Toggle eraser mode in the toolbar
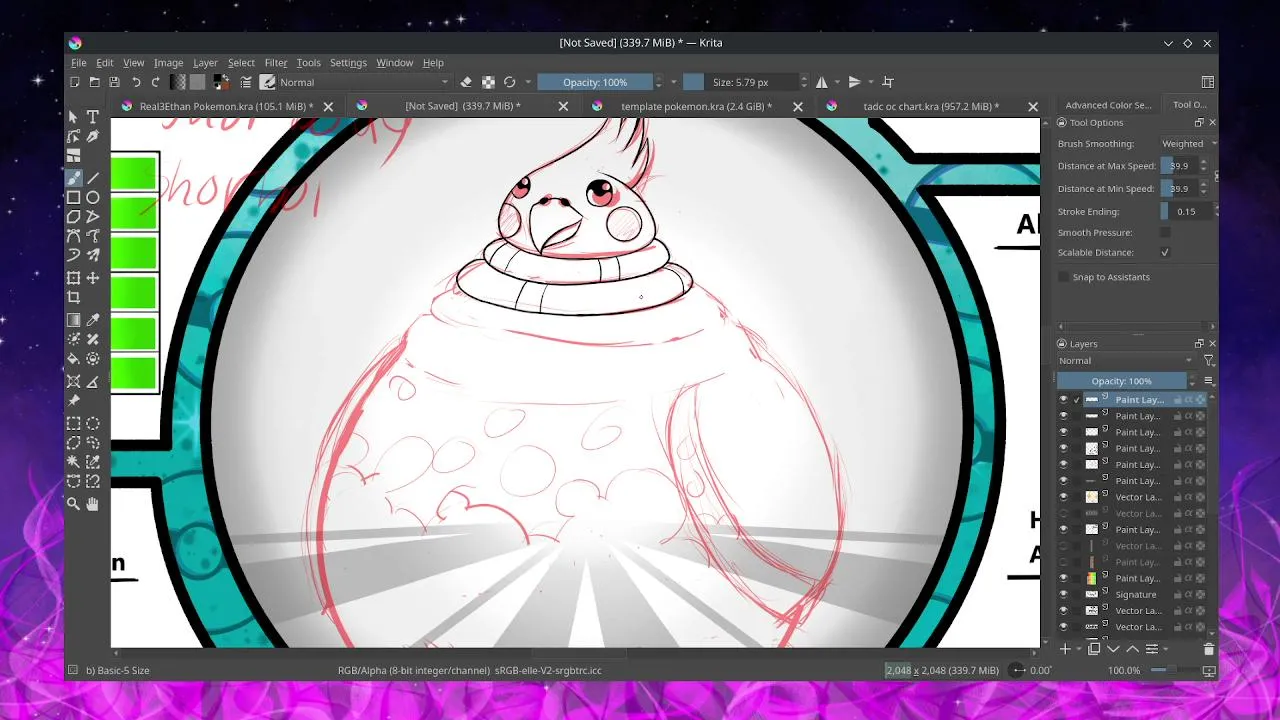1280x720 pixels. click(x=467, y=82)
